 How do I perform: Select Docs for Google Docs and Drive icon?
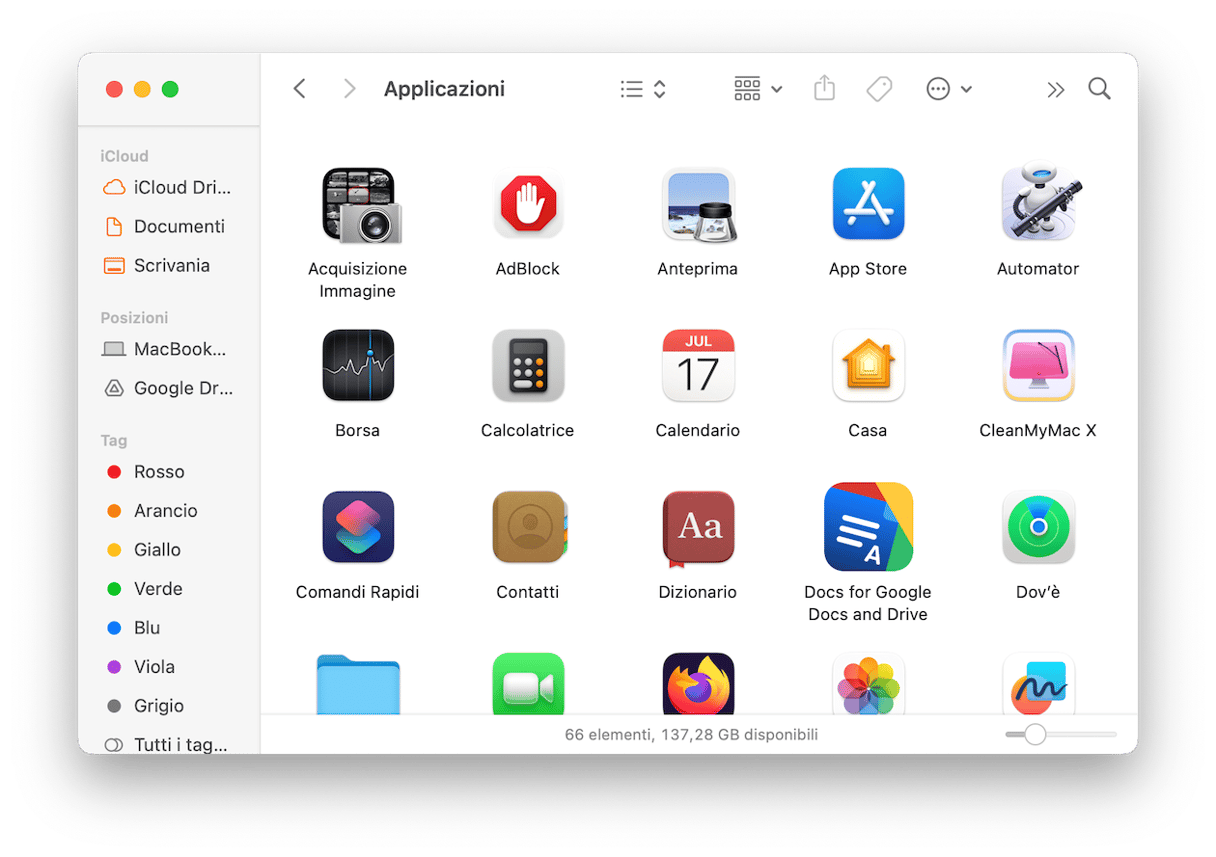click(x=868, y=527)
